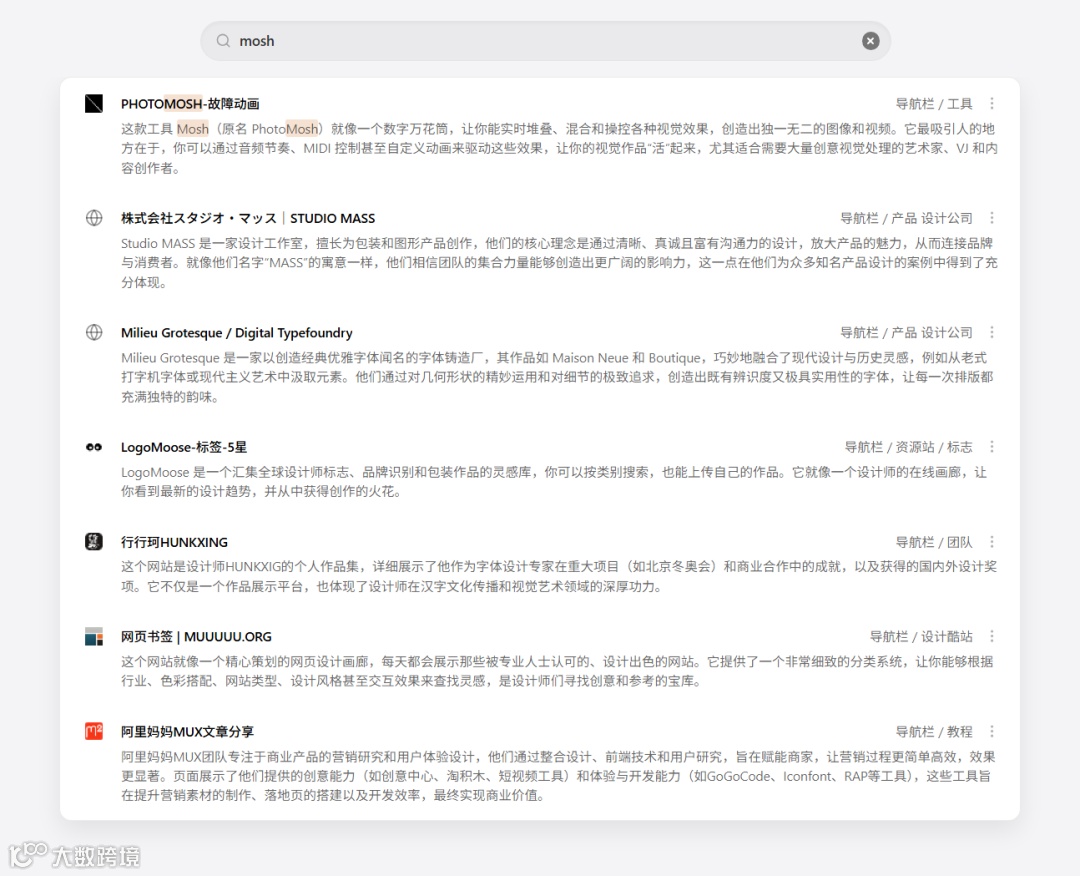Click breadcrumb 导航栏 / 资源站 / 标志

[x=908, y=447]
